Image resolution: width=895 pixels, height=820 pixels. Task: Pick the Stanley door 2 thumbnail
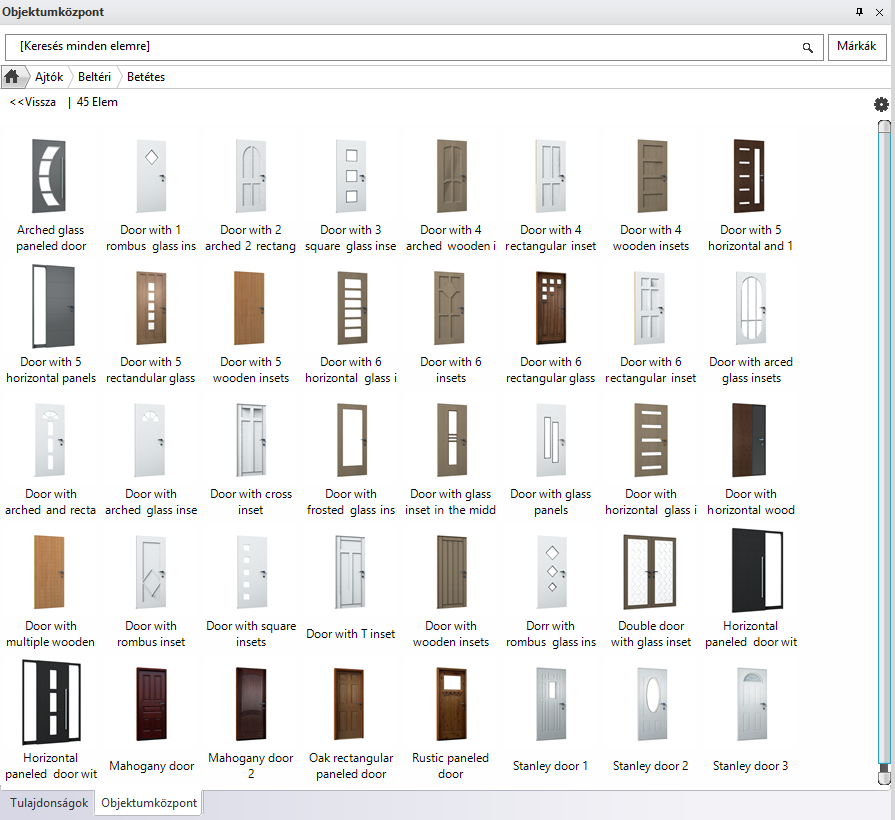click(x=651, y=704)
